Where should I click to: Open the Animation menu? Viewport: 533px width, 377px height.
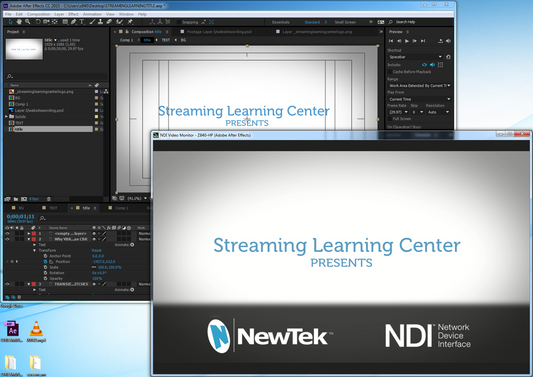coord(92,14)
